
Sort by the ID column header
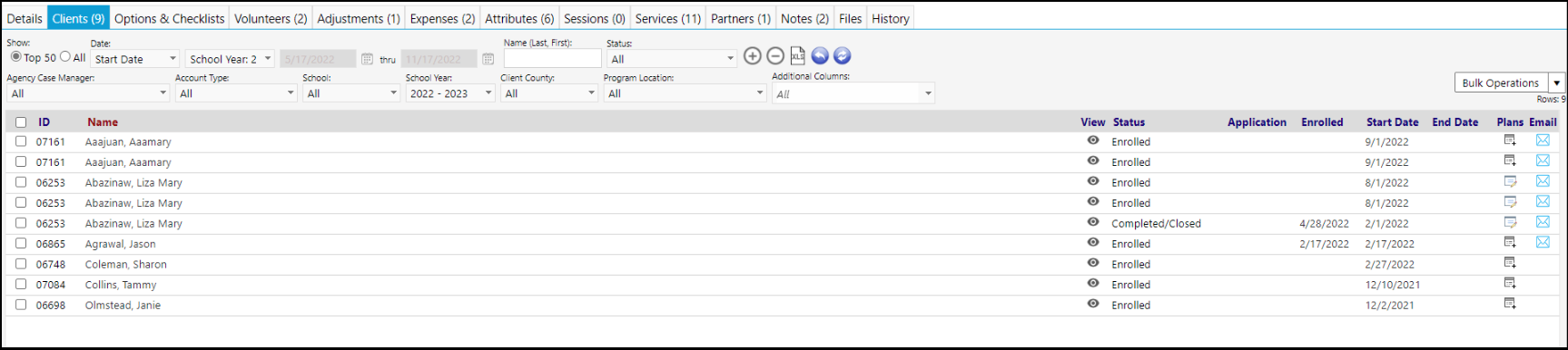44,122
